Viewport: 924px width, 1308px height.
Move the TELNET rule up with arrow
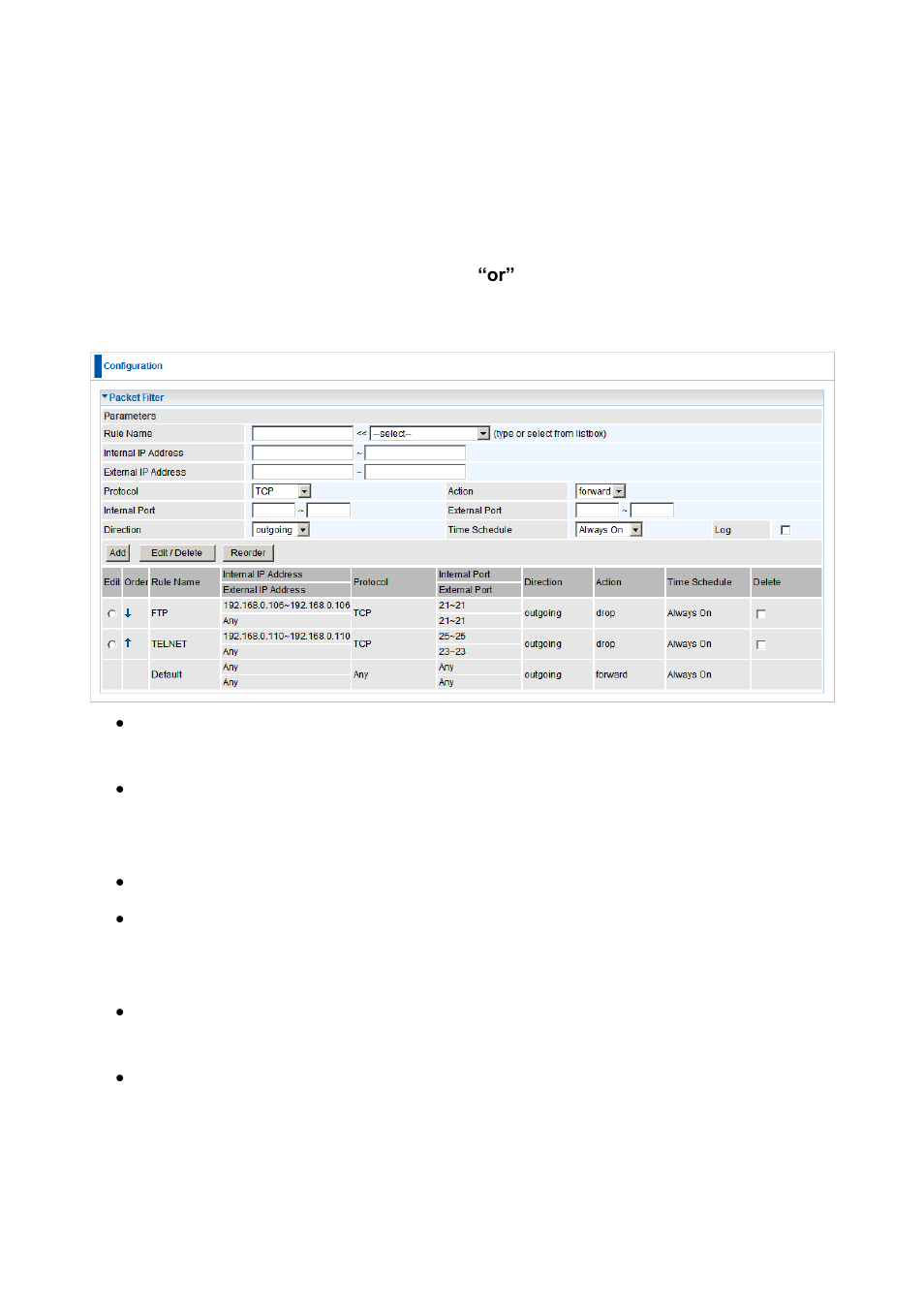tap(128, 643)
